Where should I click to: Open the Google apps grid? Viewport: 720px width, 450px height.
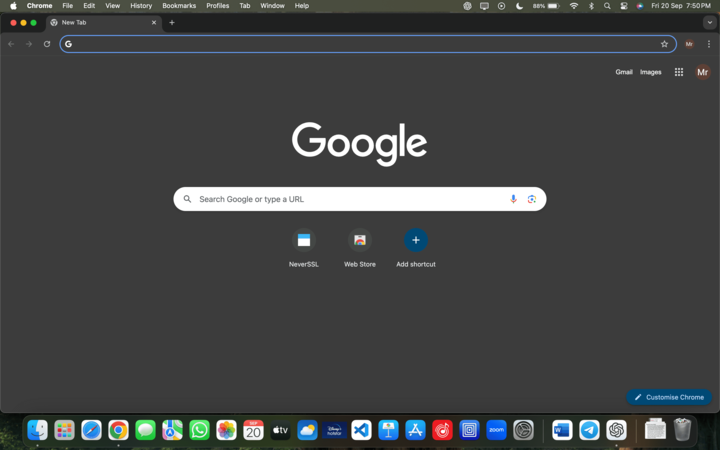coord(679,72)
